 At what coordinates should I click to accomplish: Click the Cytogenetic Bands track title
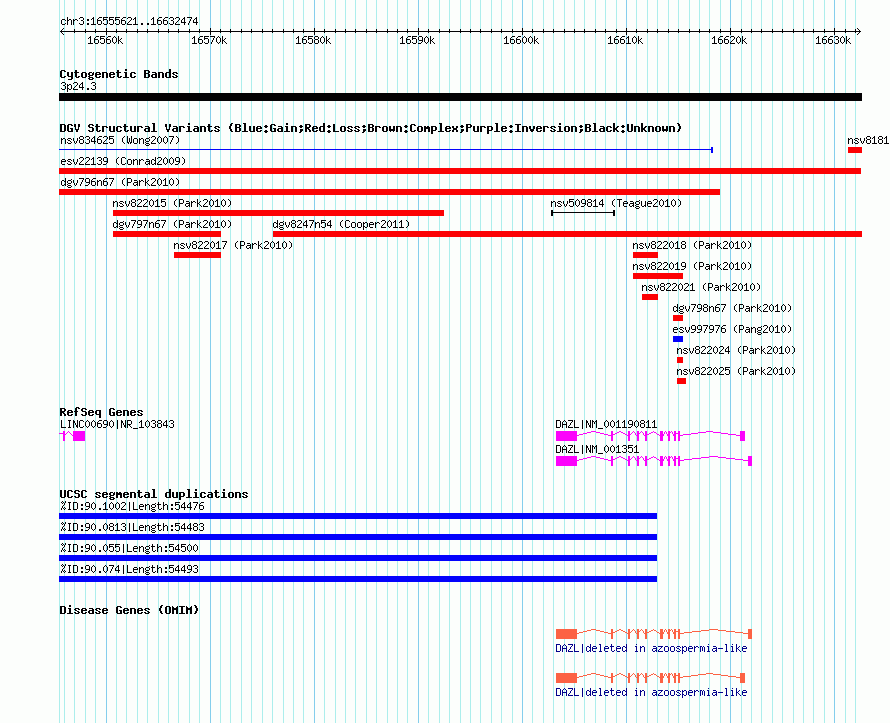(119, 74)
